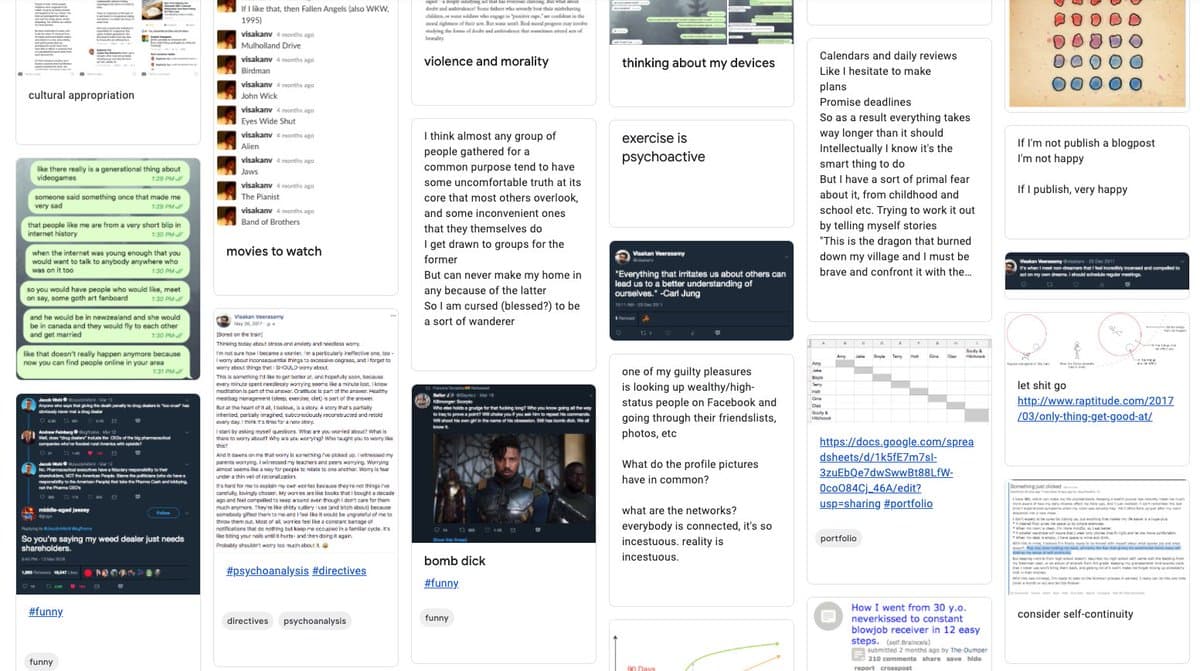This screenshot has height=671, width=1200.
Task: Hide the Reddit neverkissed post
Action: (975, 659)
